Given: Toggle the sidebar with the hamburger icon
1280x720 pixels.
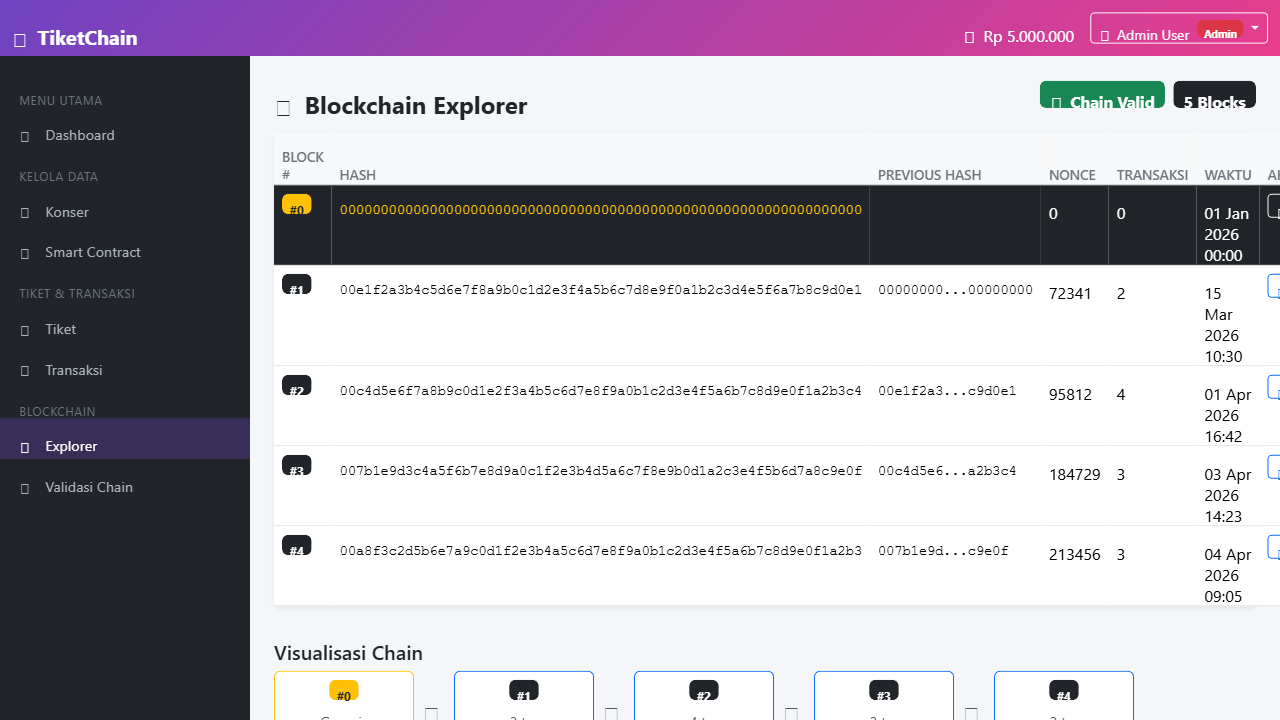Looking at the screenshot, I should point(20,39).
